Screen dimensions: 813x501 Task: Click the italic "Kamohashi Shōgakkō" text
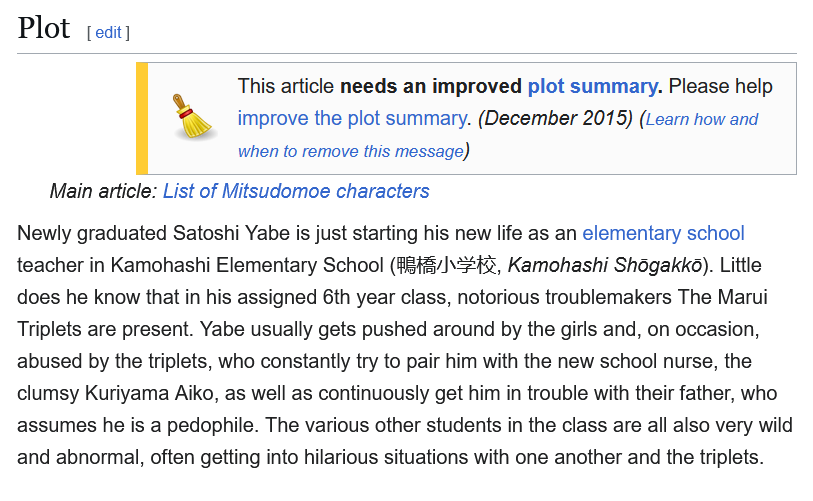(605, 265)
